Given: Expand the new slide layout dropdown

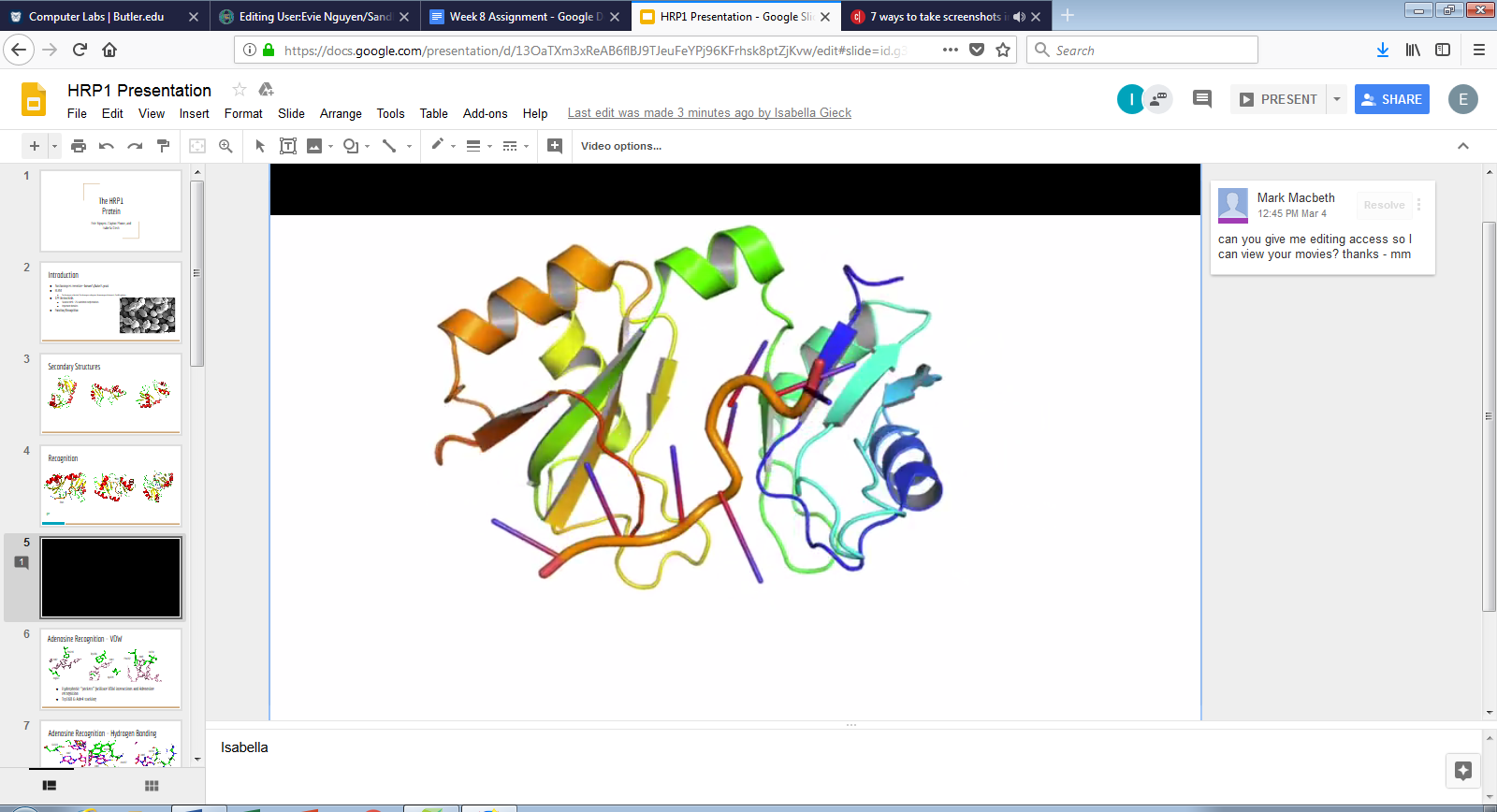Looking at the screenshot, I should pyautogui.click(x=55, y=146).
